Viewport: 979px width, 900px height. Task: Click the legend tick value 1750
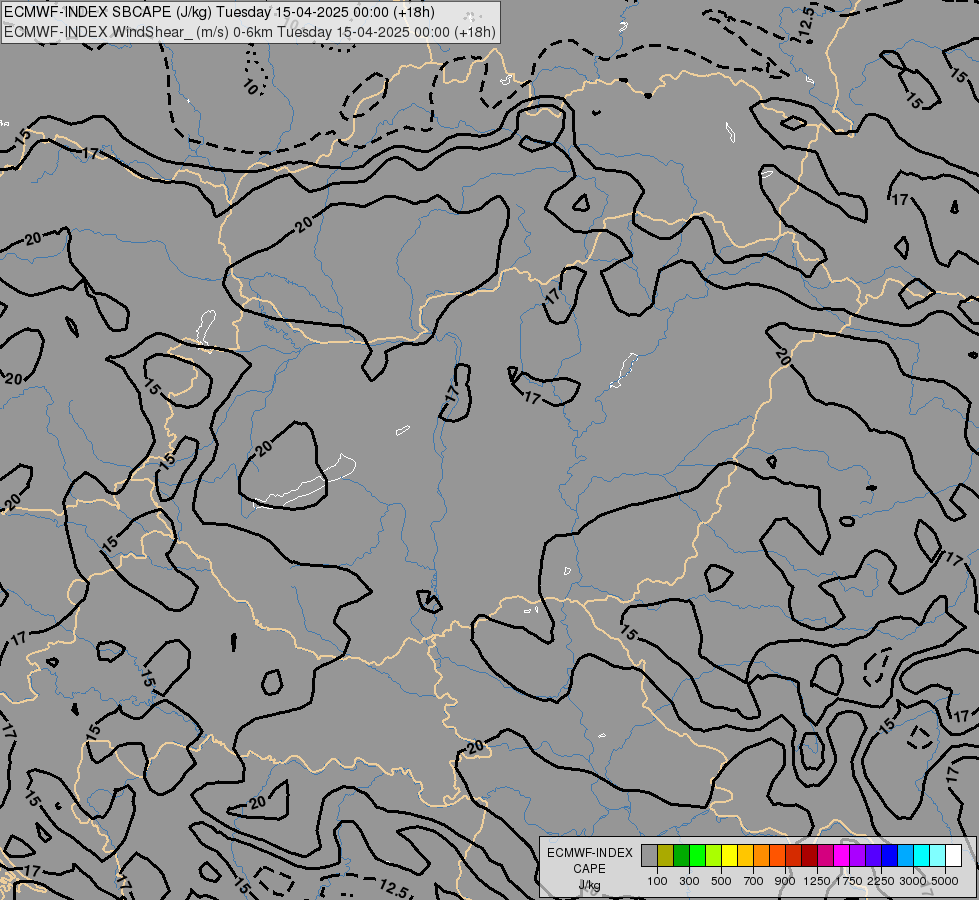point(849,881)
